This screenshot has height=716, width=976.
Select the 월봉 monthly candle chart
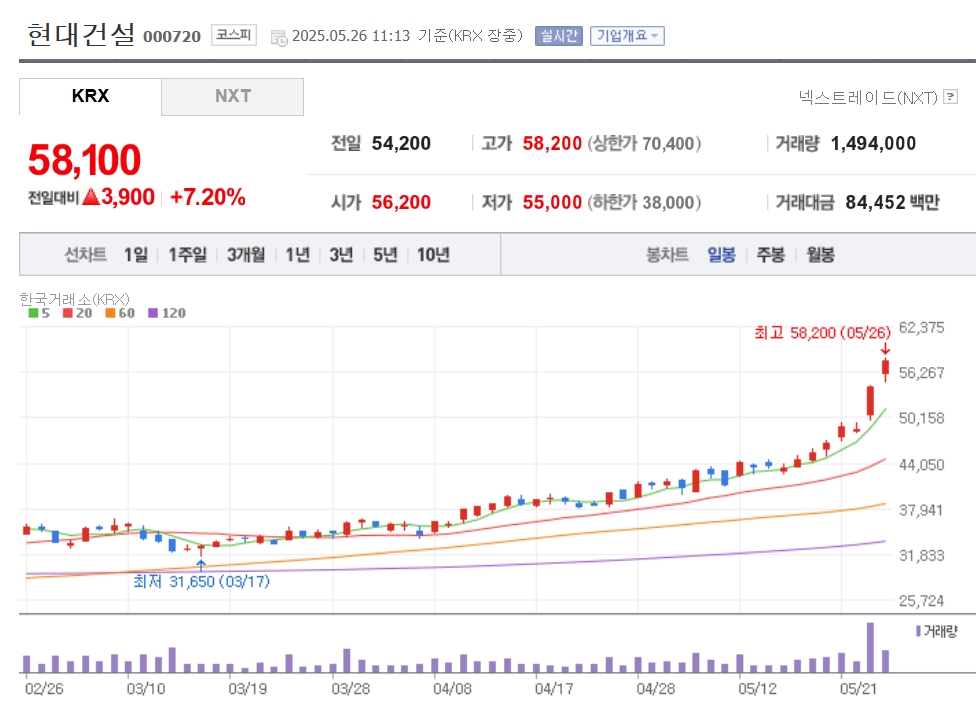point(820,254)
